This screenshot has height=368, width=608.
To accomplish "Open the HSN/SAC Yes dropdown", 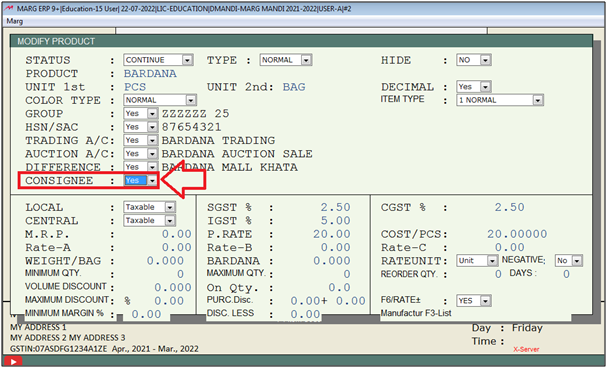I will [x=140, y=127].
